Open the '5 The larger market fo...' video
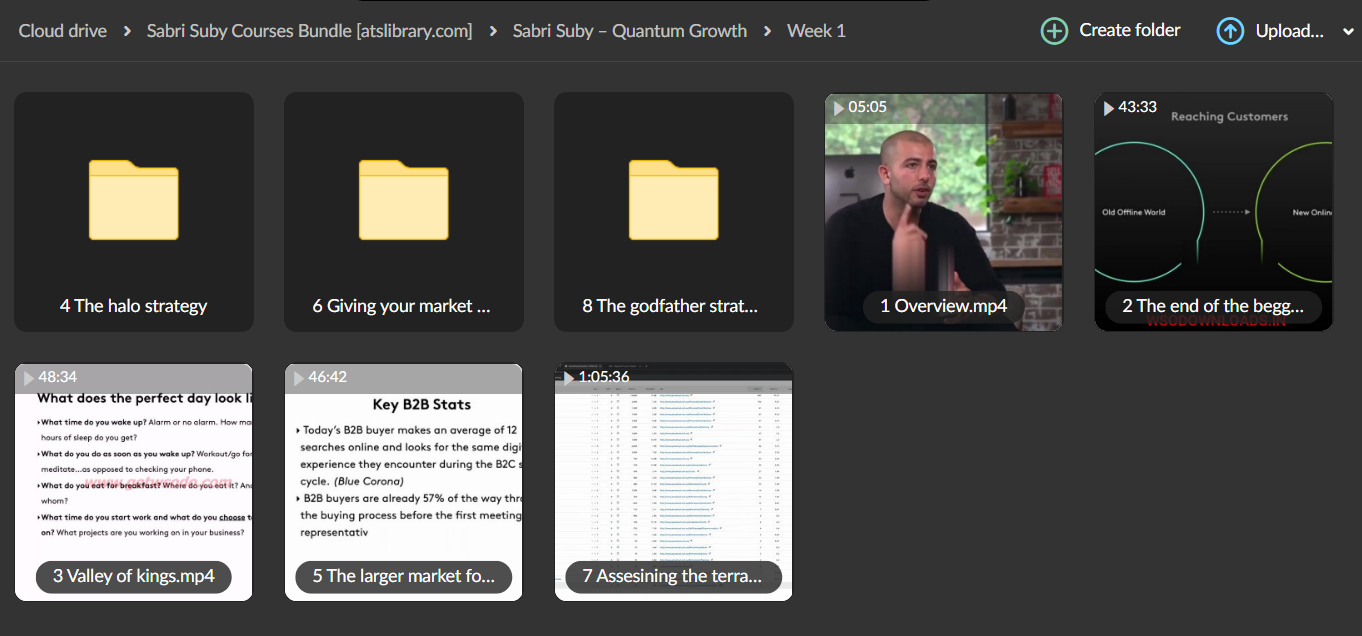 [404, 482]
